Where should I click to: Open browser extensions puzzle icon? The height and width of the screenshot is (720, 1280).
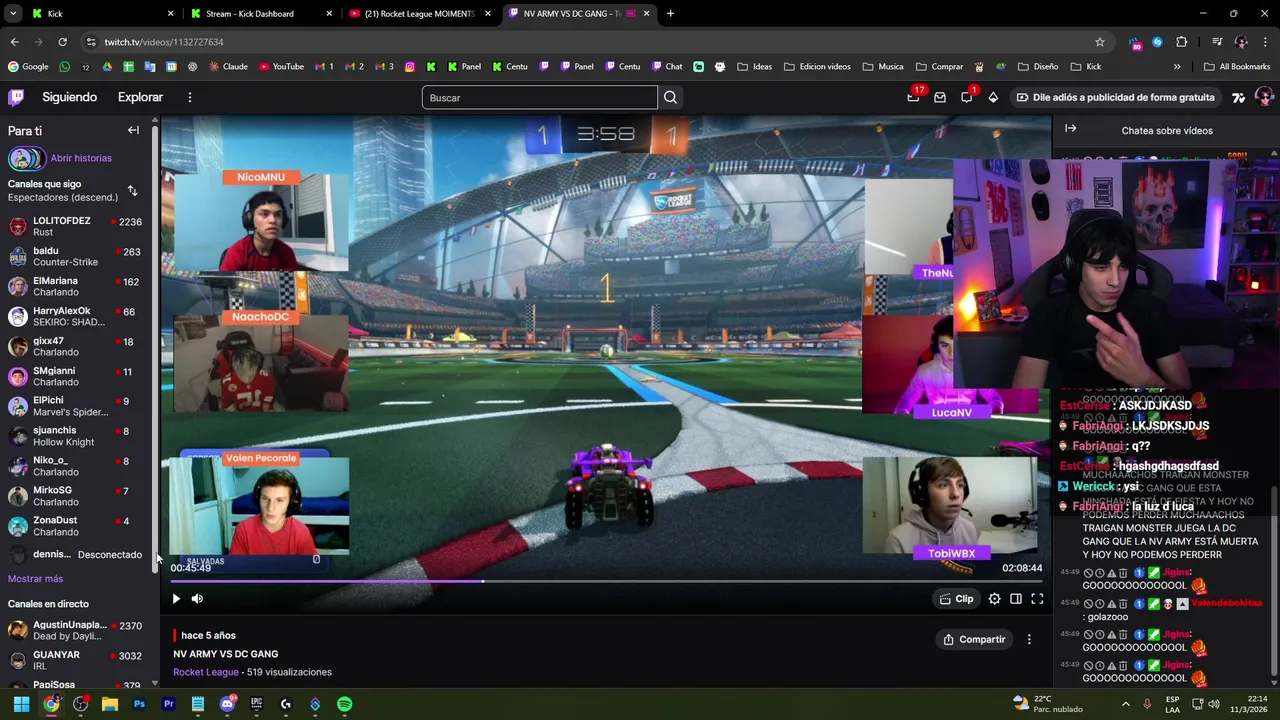(x=1182, y=42)
